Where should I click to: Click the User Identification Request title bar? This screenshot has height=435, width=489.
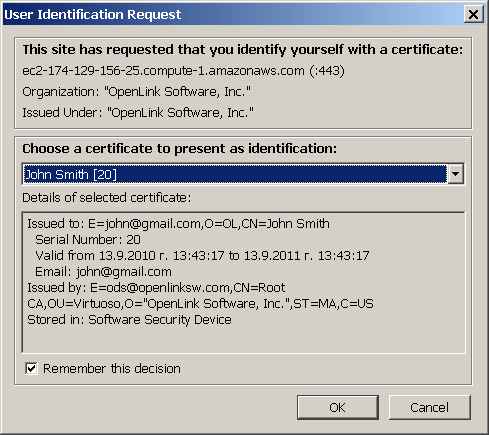[233, 15]
